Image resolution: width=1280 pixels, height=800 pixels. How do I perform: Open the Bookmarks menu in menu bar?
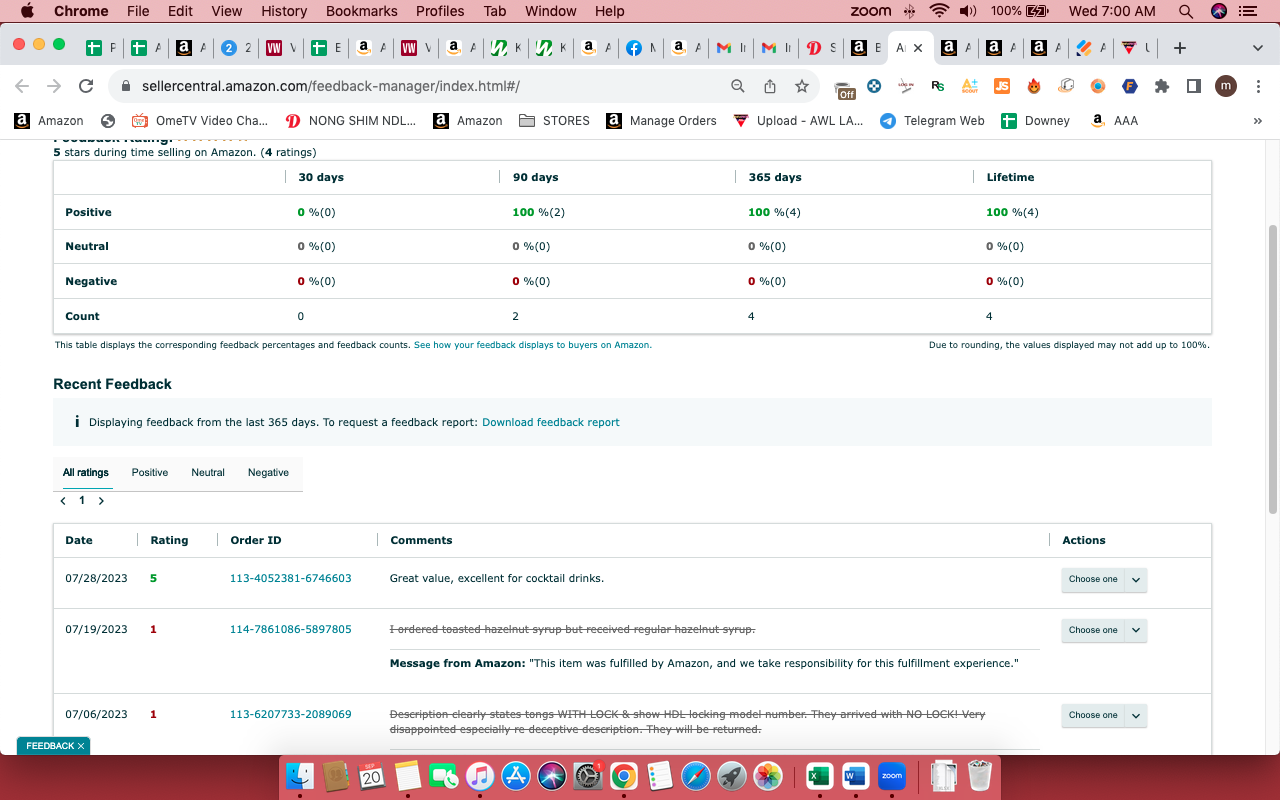pos(361,11)
